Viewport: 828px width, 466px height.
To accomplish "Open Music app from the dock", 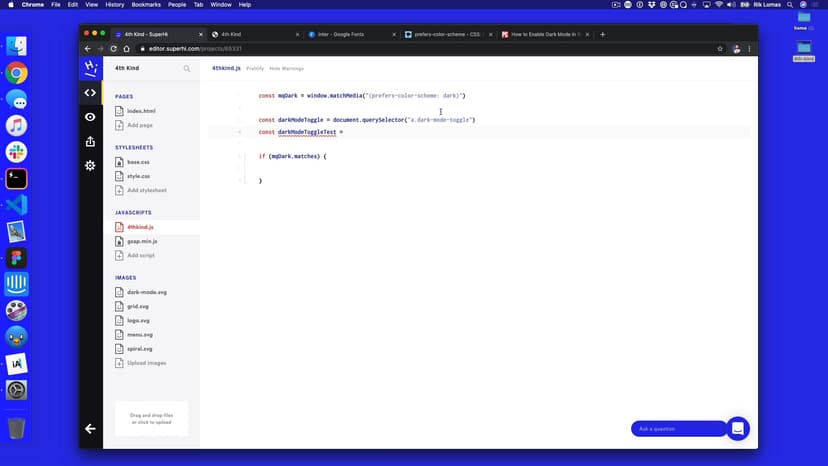I will pos(16,126).
